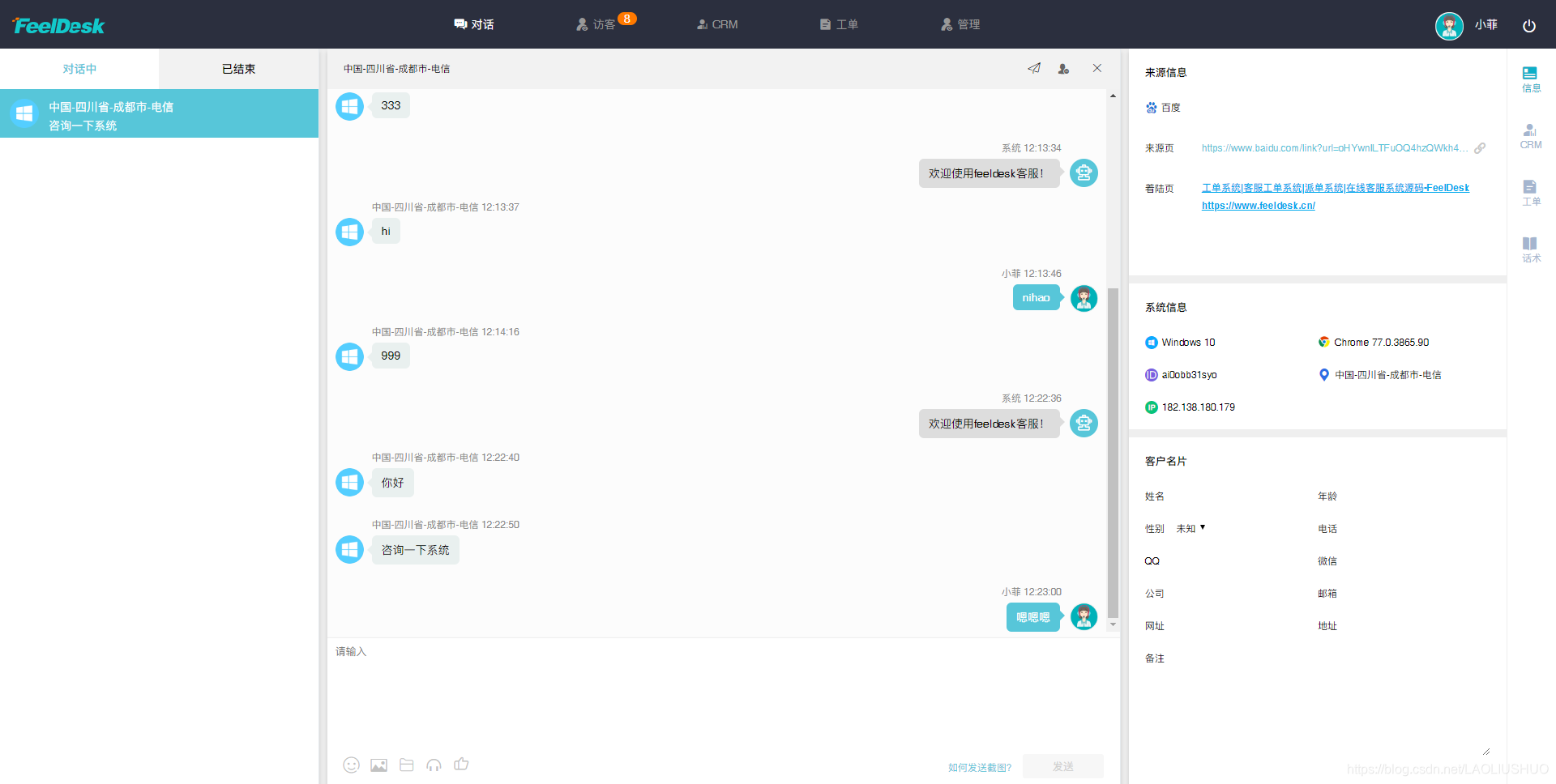Click the send file folder icon
Screen dimensions: 1556x784
pyautogui.click(x=407, y=765)
